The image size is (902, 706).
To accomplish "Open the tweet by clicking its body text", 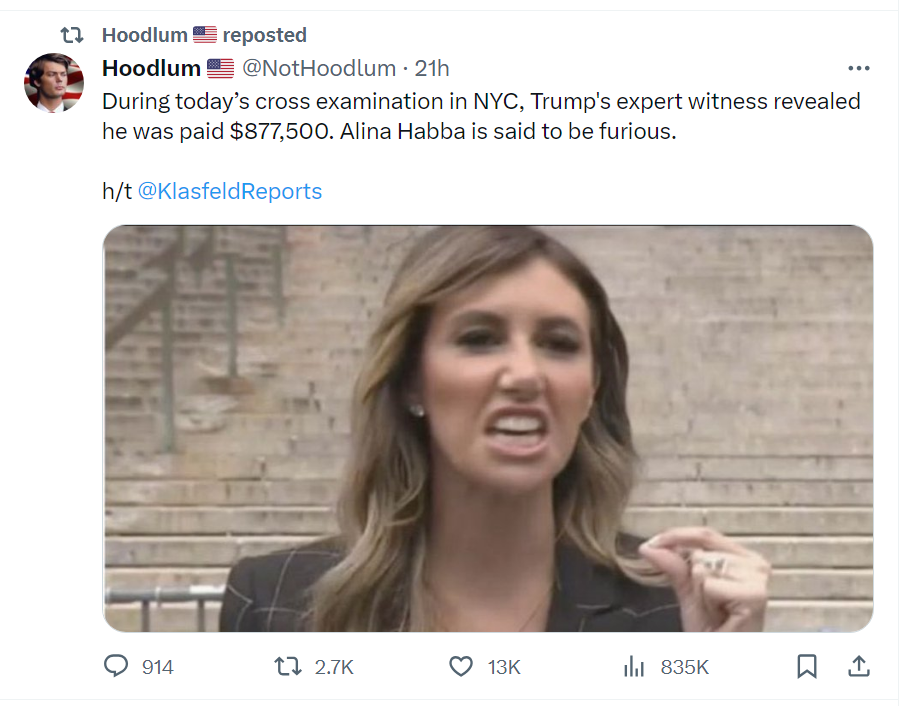I will pos(481,116).
